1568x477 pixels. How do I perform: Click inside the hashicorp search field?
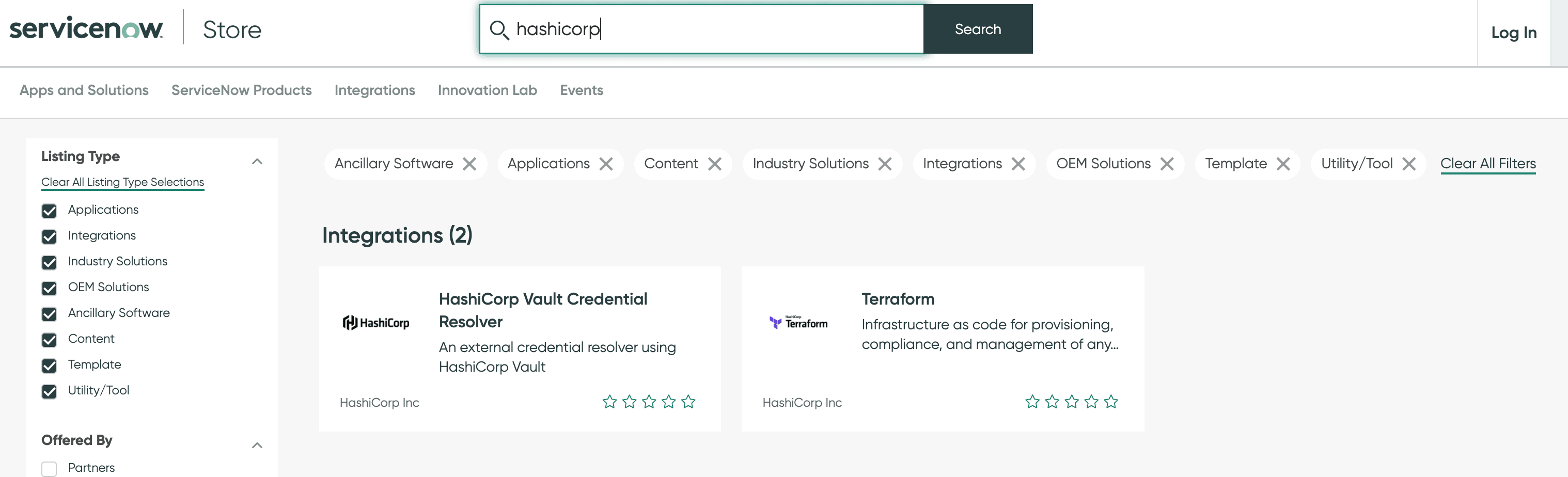tap(700, 28)
